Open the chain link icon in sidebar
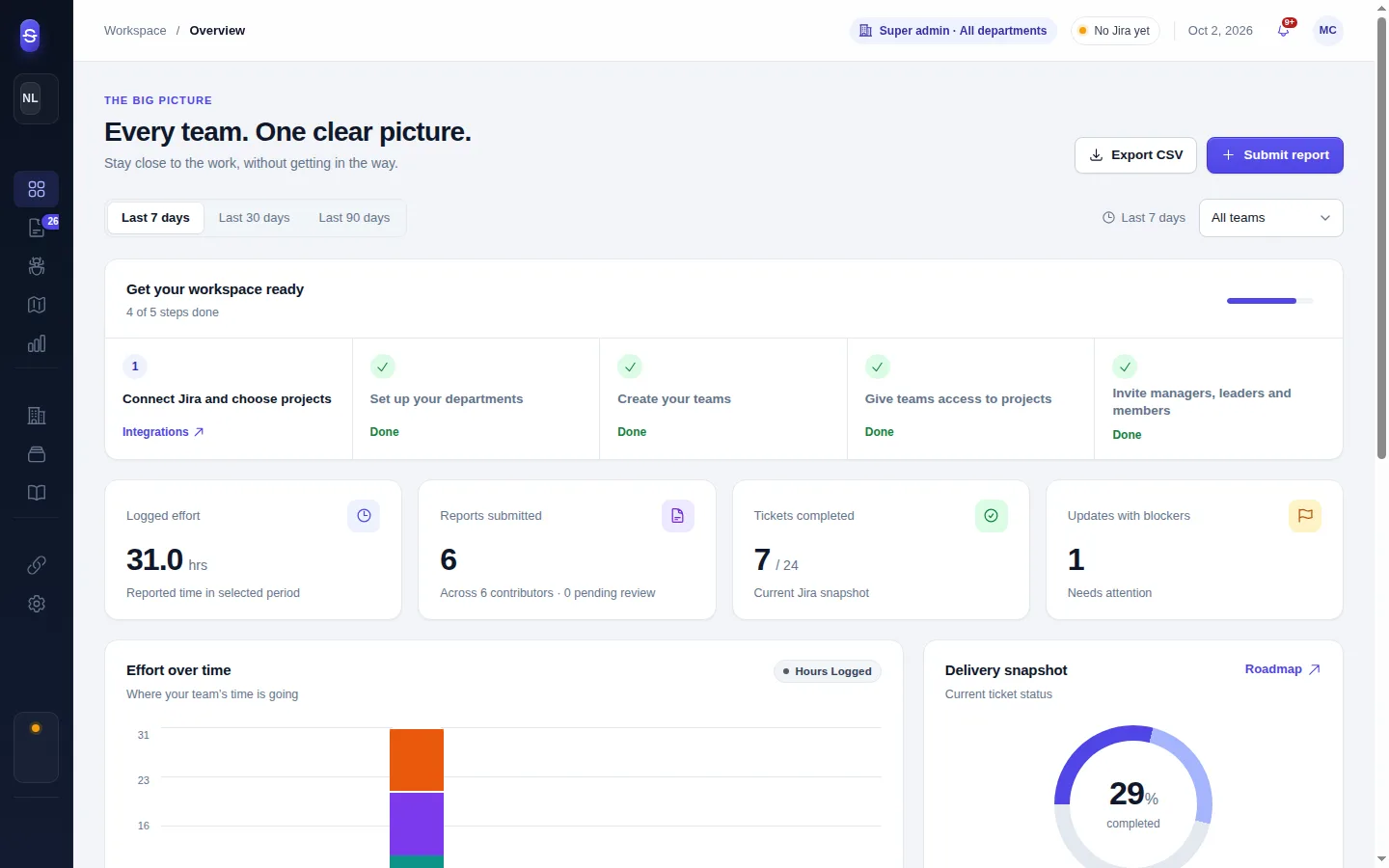 tap(37, 565)
